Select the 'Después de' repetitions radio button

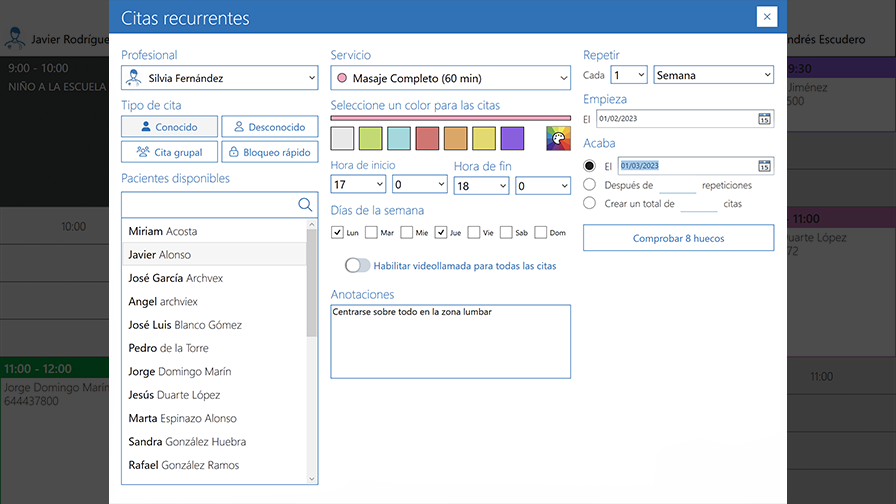(590, 185)
